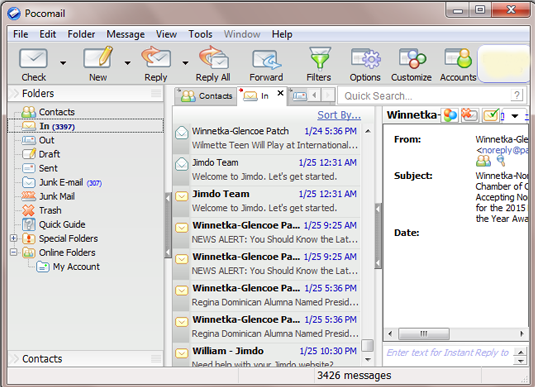Open the third tab after In
This screenshot has height=387, width=536.
coord(298,95)
